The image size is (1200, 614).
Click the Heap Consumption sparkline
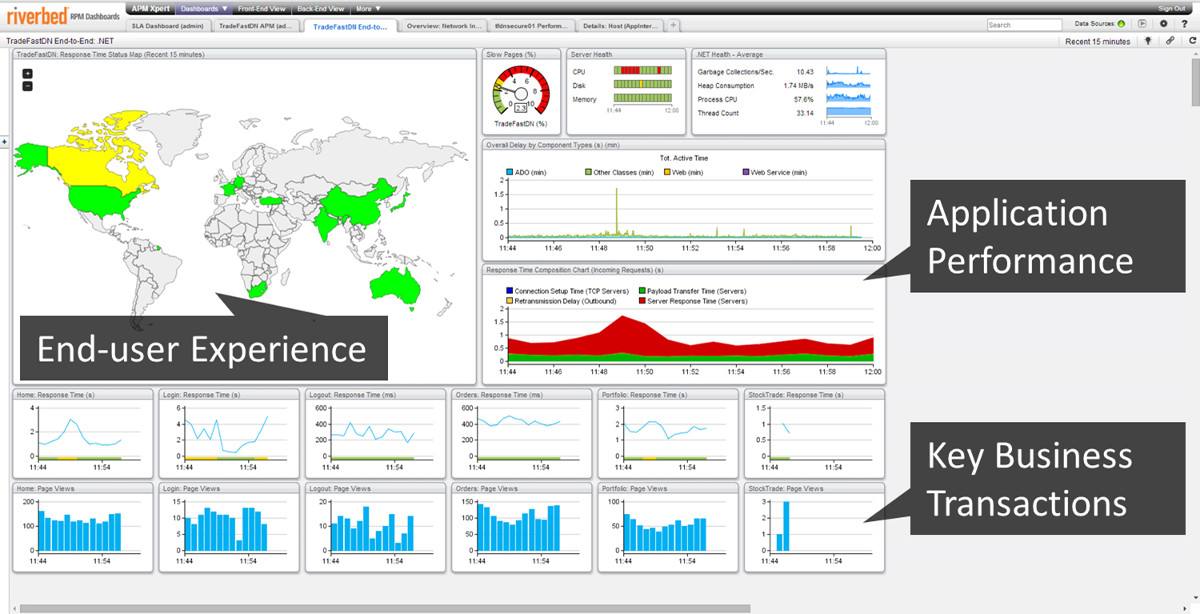[x=849, y=85]
